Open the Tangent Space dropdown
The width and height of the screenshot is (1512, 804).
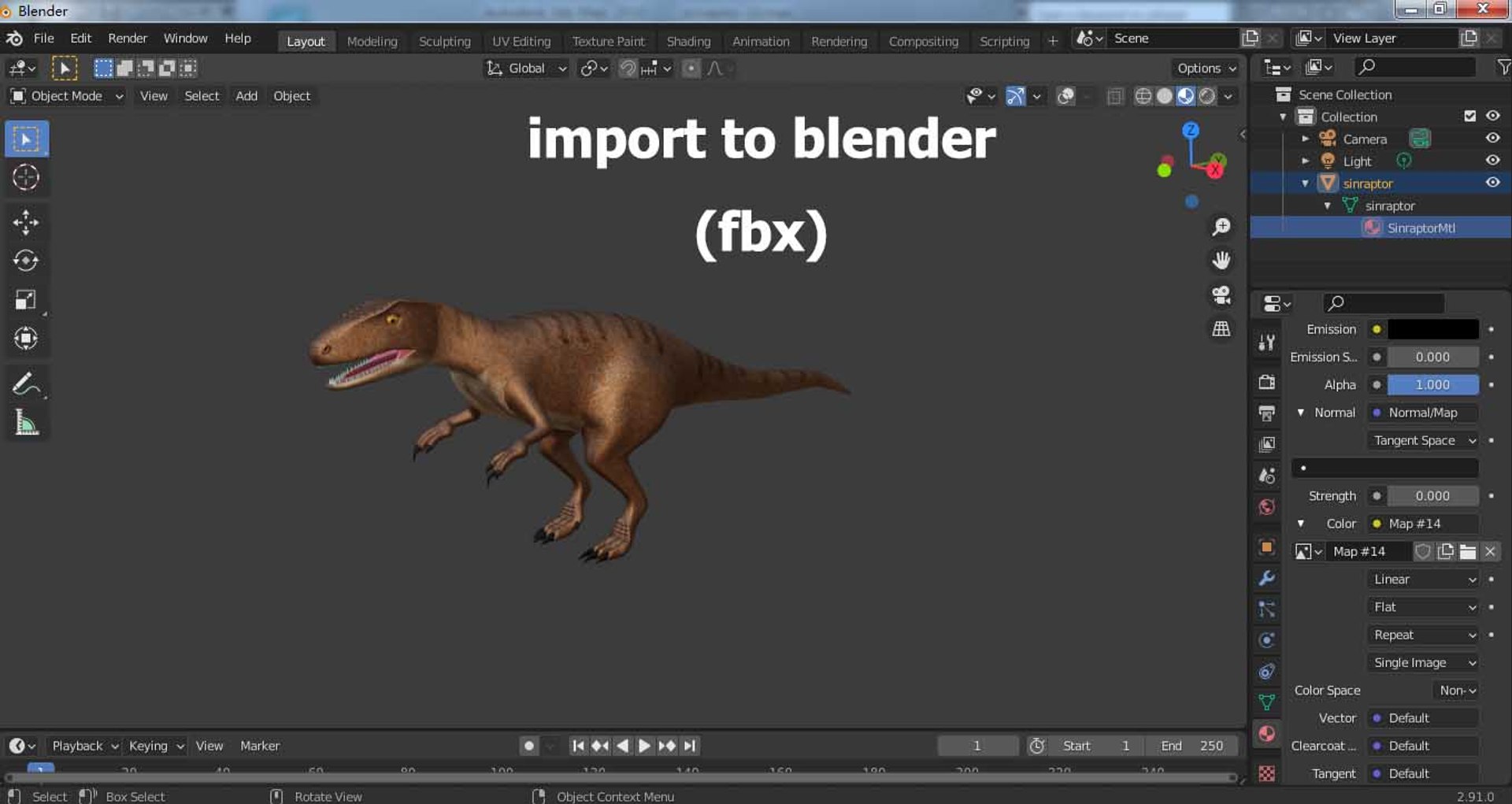click(1423, 441)
